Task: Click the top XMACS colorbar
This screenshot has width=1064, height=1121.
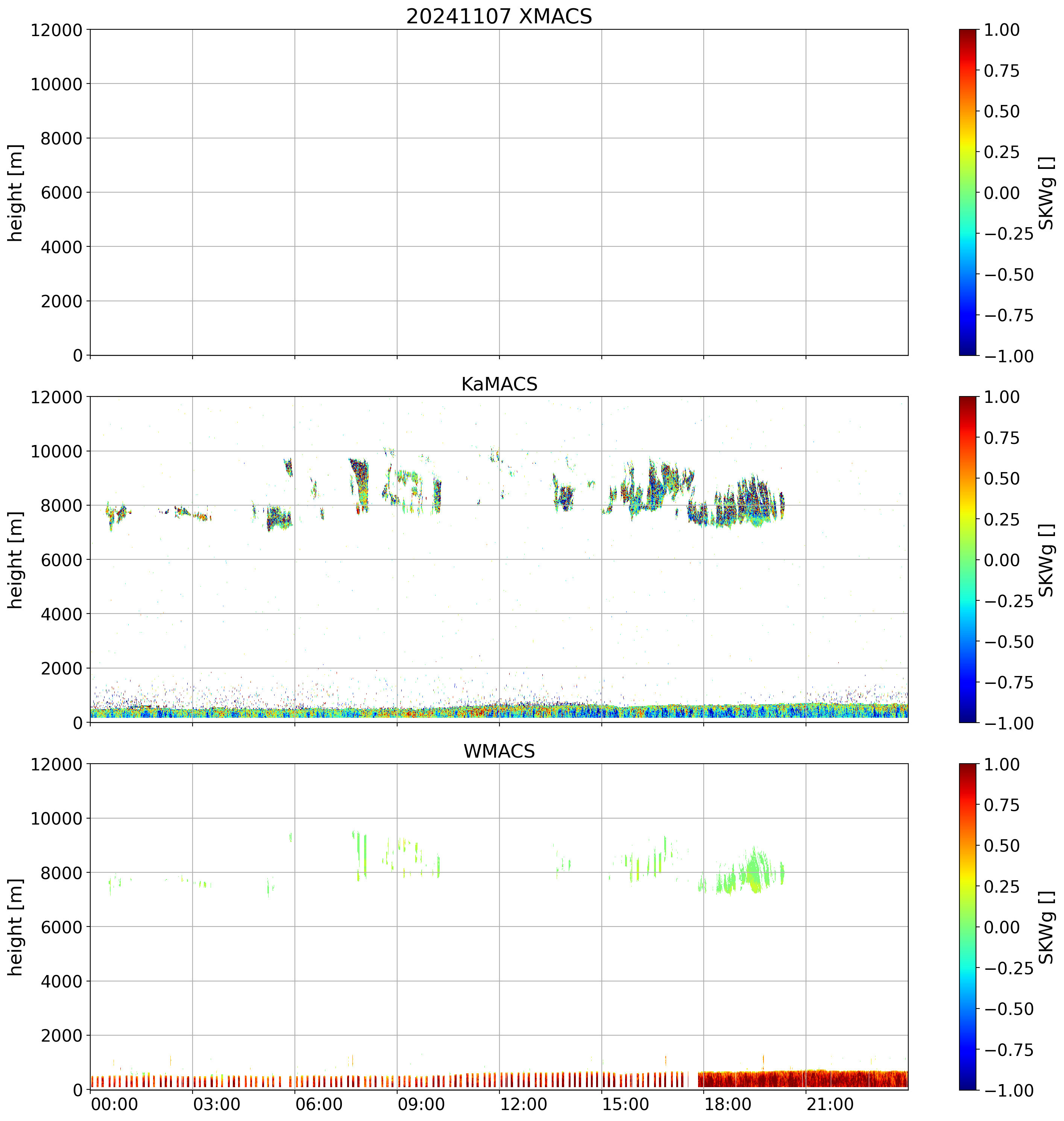Action: point(968,192)
